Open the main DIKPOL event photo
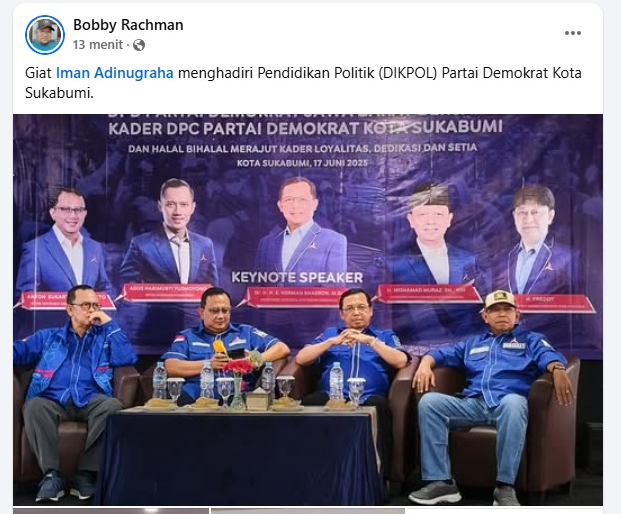The width and height of the screenshot is (621, 514). tap(308, 310)
